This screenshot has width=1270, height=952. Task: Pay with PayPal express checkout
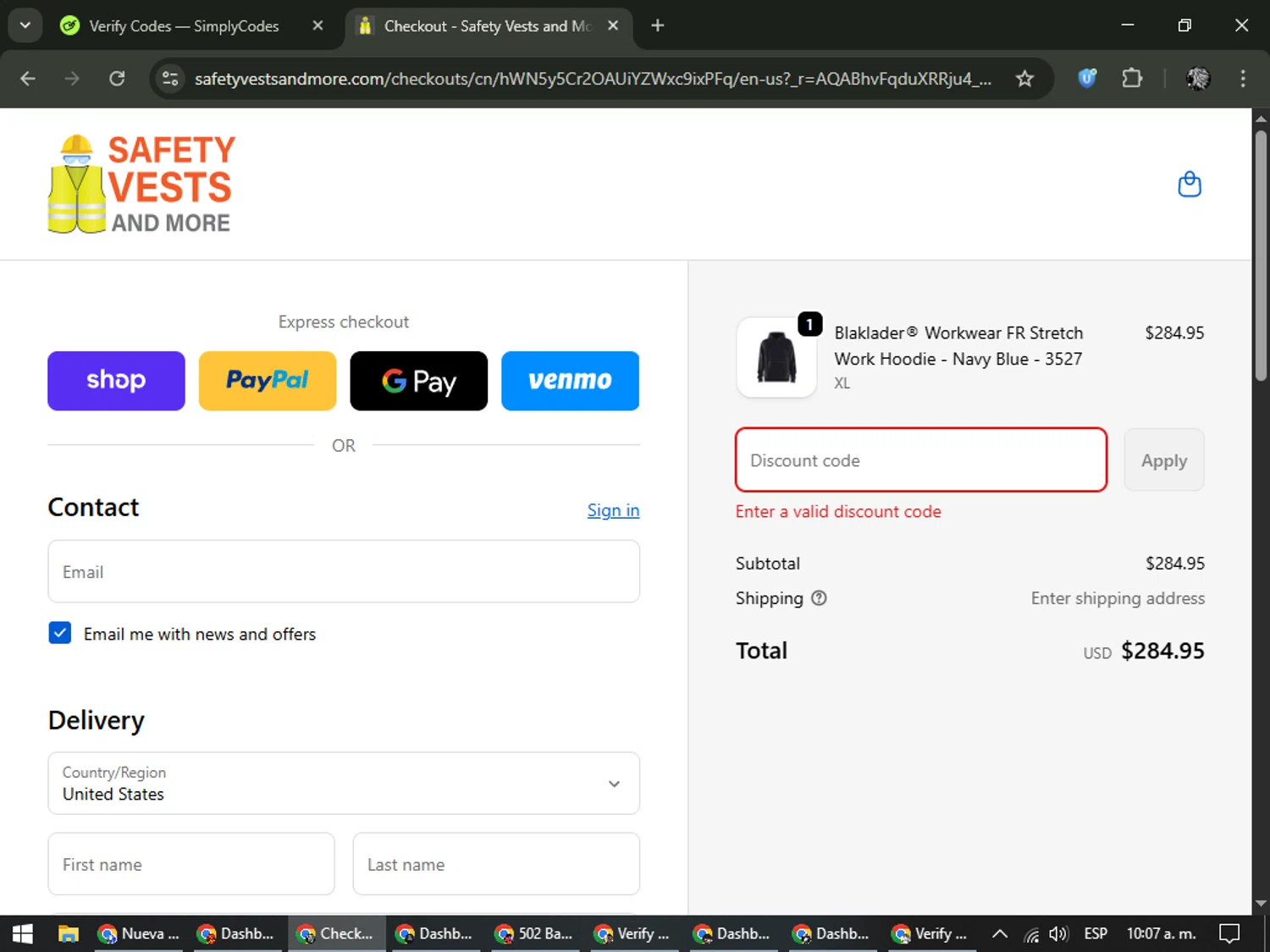(268, 381)
